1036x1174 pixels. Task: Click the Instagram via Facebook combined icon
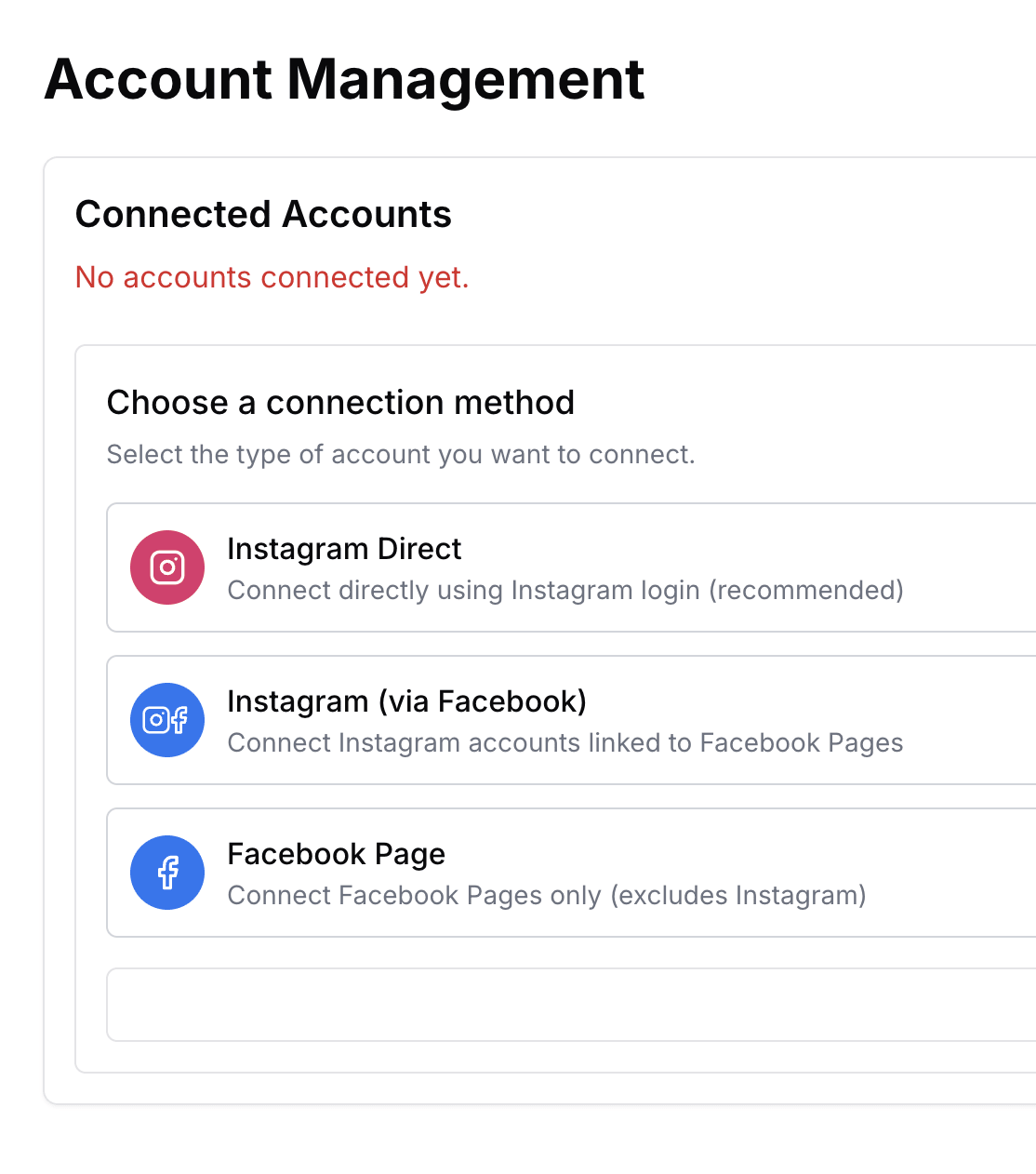click(x=167, y=720)
